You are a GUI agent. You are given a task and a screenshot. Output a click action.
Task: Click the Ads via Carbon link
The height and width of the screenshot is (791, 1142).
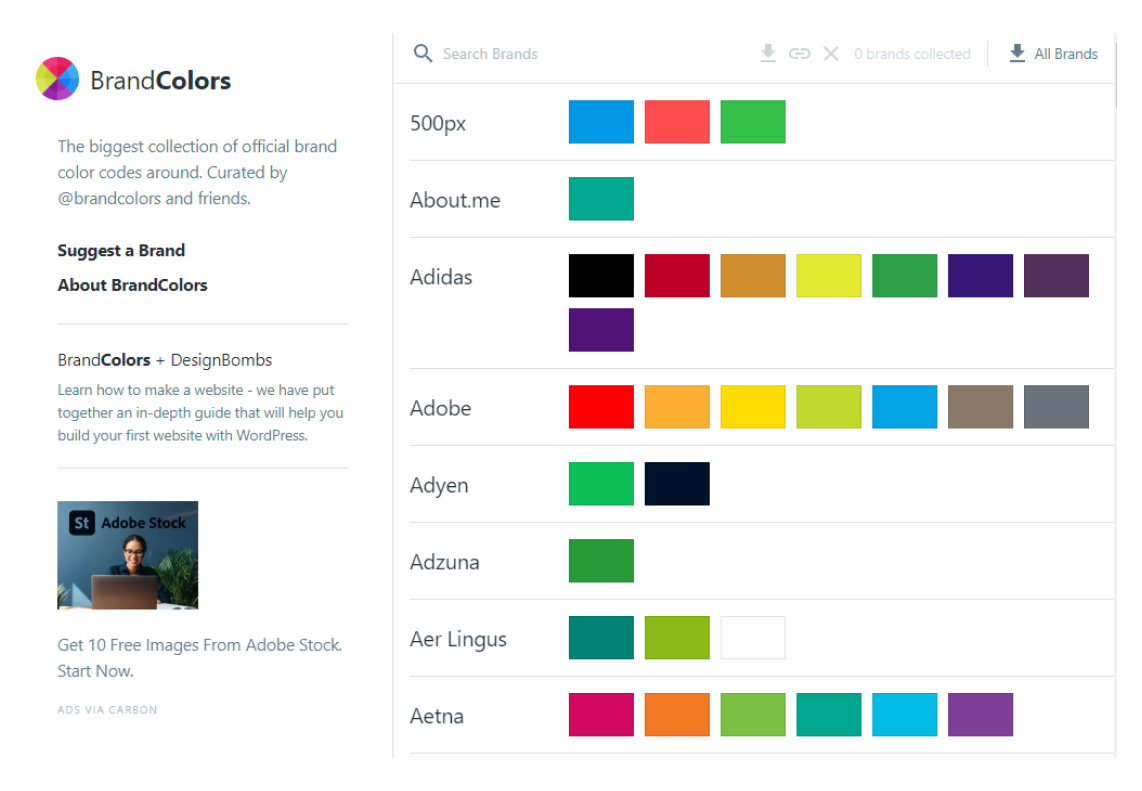pos(107,709)
